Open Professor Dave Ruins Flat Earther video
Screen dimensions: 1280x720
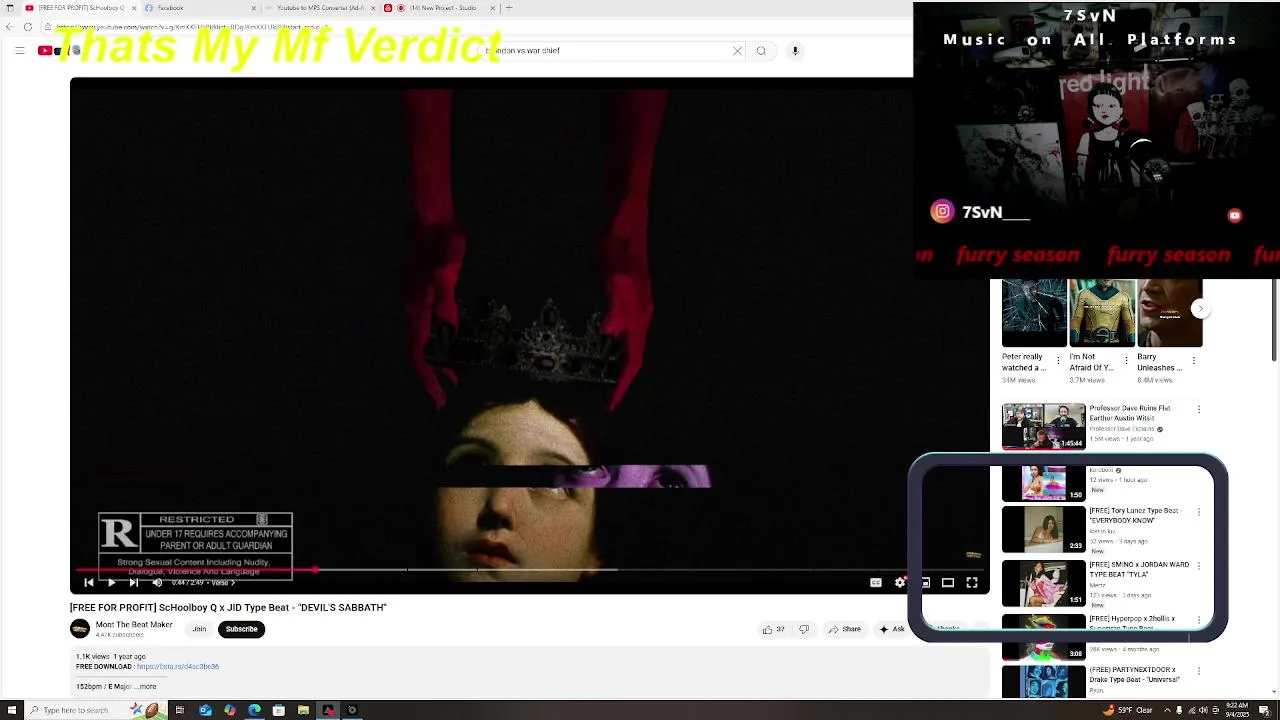pos(1130,413)
